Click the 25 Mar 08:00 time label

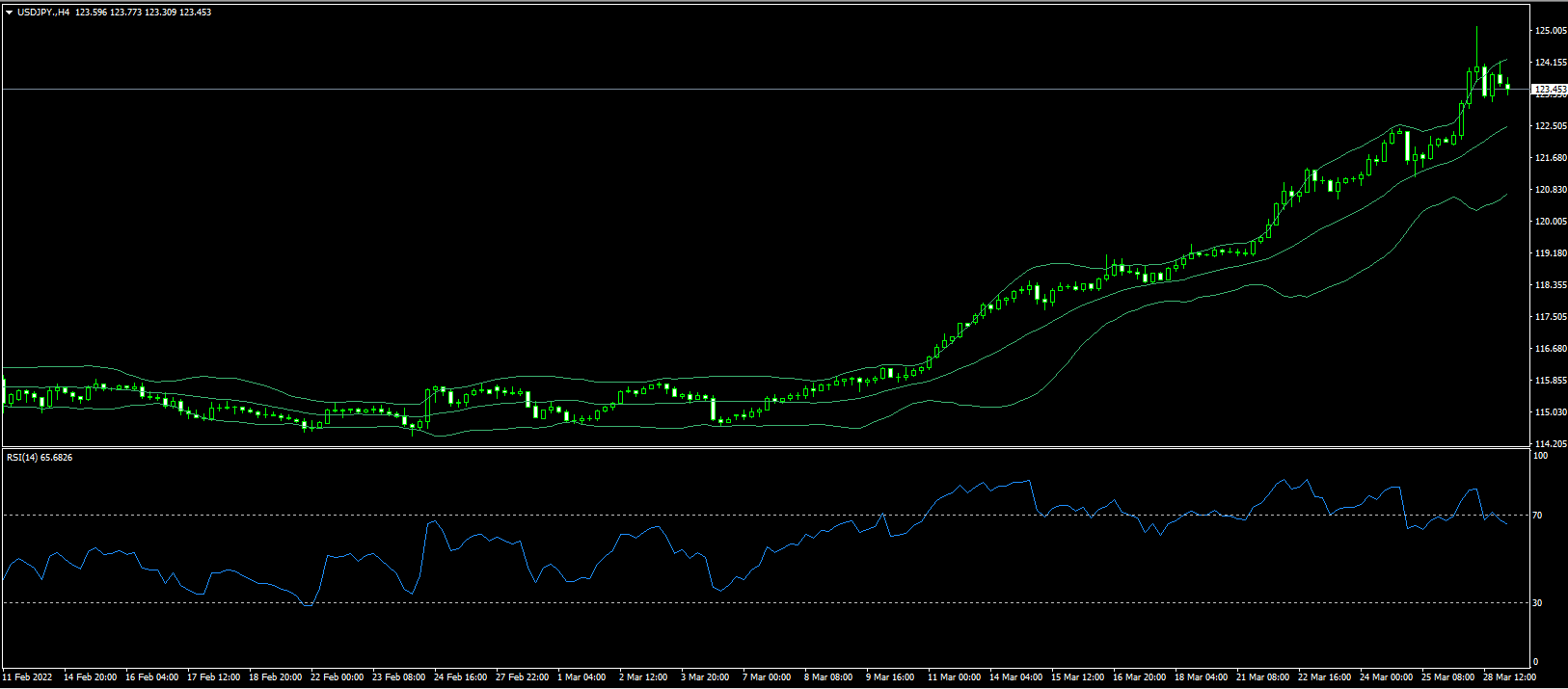(1447, 677)
